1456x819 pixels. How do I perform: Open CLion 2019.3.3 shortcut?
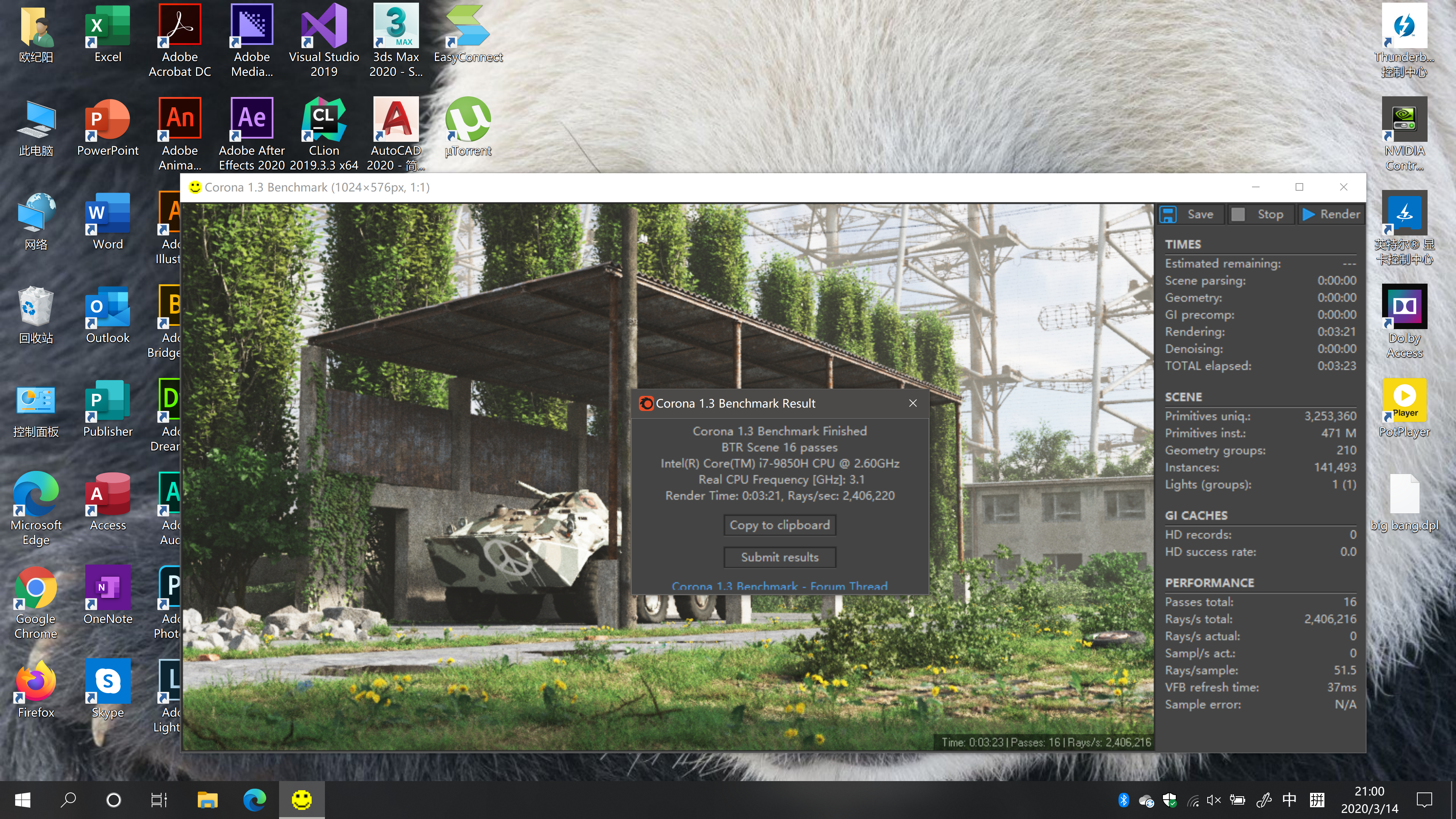point(324,135)
